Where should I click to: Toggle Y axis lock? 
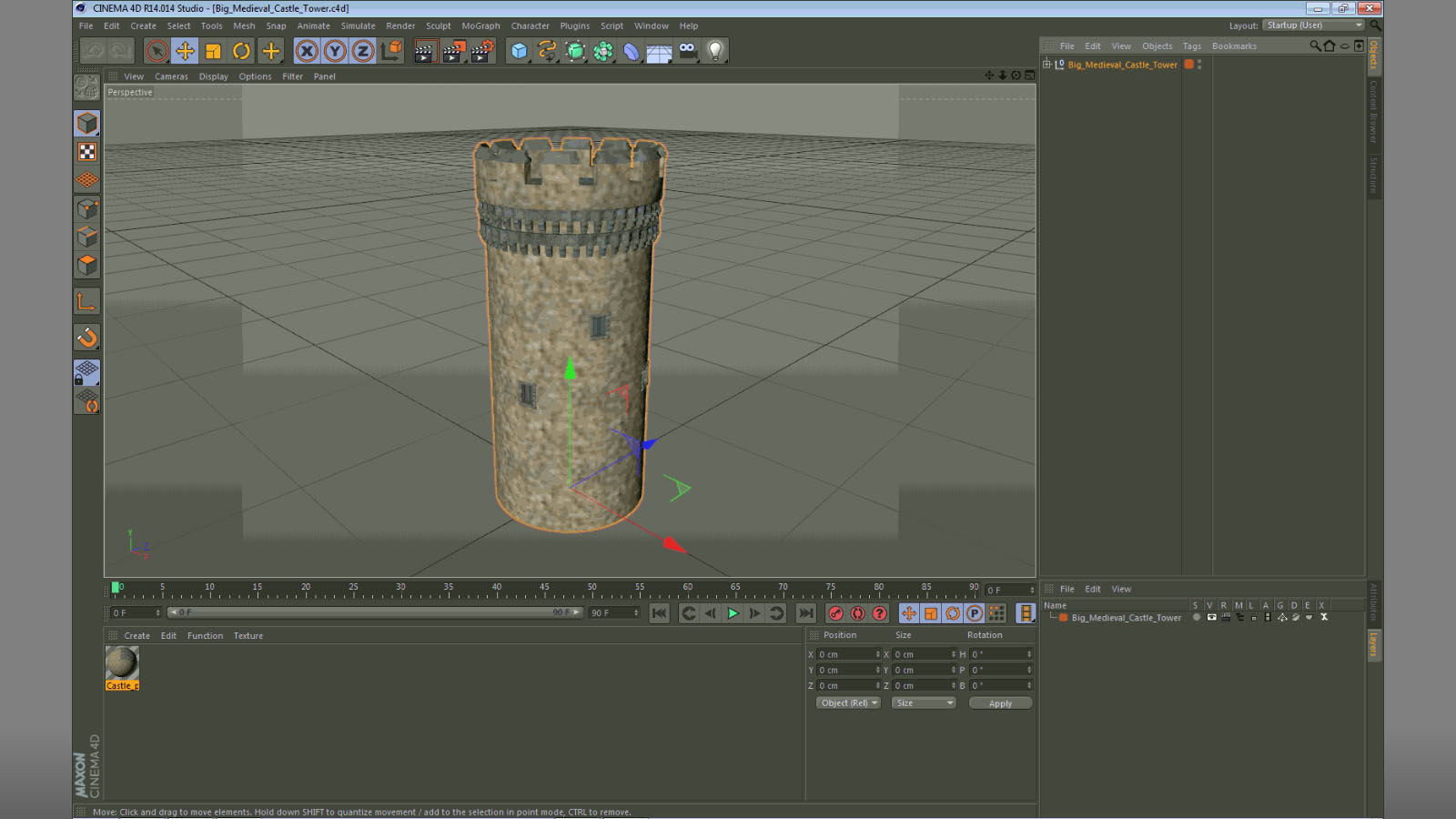pyautogui.click(x=335, y=51)
